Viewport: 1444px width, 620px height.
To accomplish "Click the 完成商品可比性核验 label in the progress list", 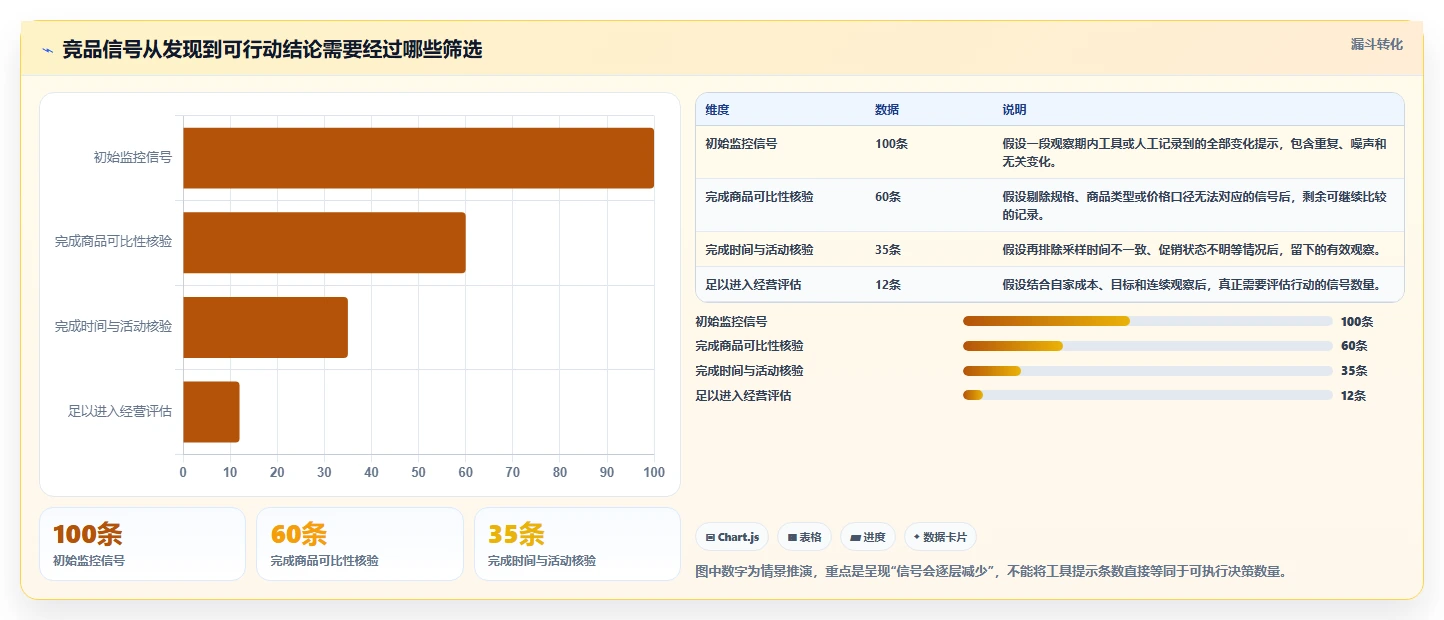I will pyautogui.click(x=749, y=346).
